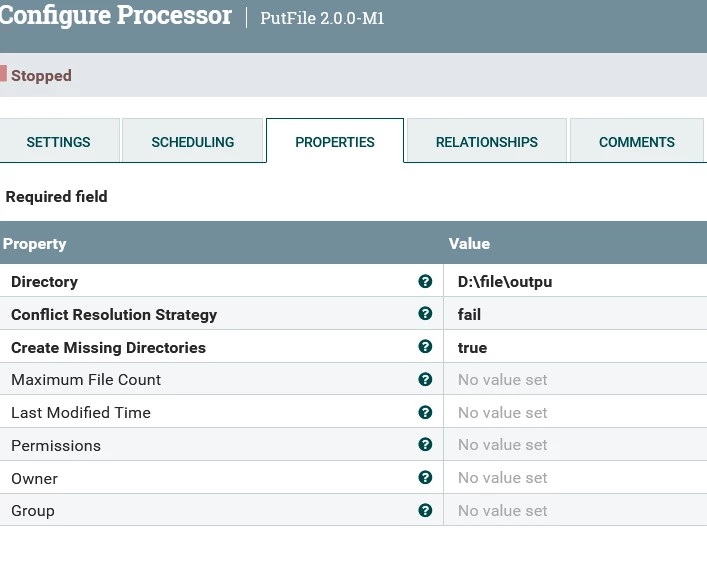This screenshot has height=570, width=707.
Task: Click the Last Modified Time empty value
Action: (x=575, y=413)
